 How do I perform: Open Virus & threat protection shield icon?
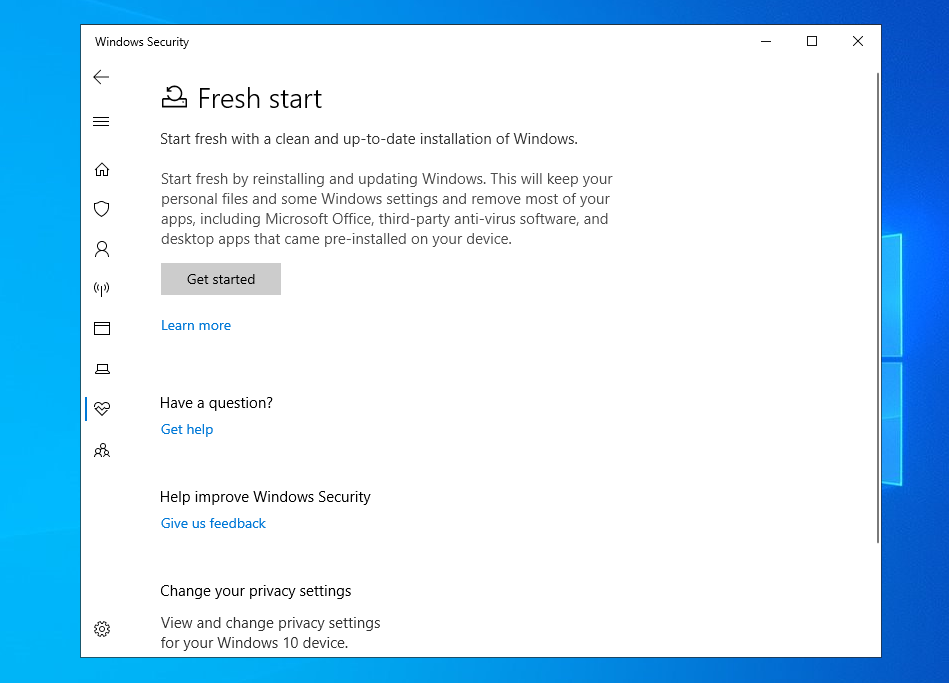click(102, 209)
